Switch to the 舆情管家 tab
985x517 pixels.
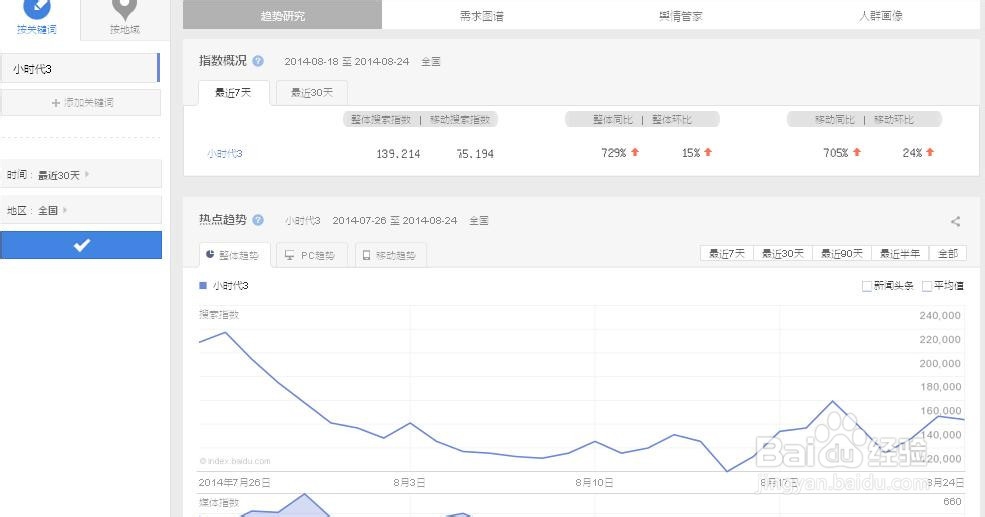click(681, 15)
